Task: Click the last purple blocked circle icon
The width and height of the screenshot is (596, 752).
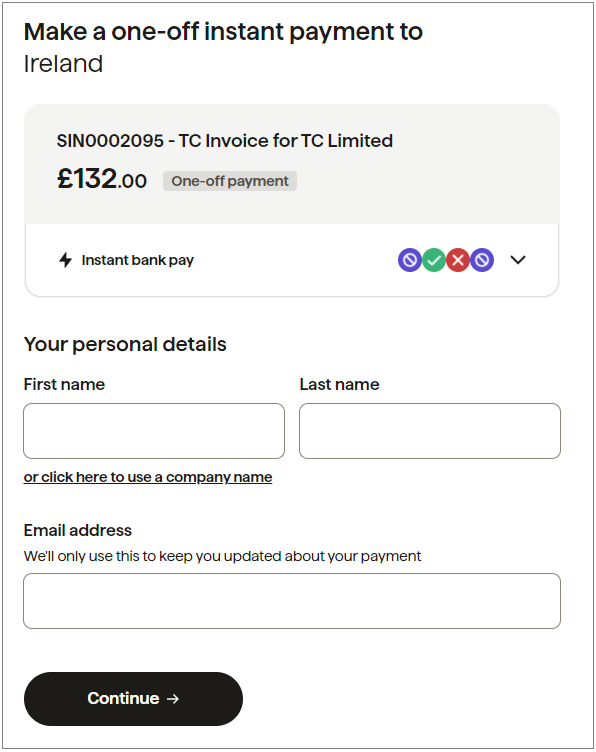Action: (482, 260)
